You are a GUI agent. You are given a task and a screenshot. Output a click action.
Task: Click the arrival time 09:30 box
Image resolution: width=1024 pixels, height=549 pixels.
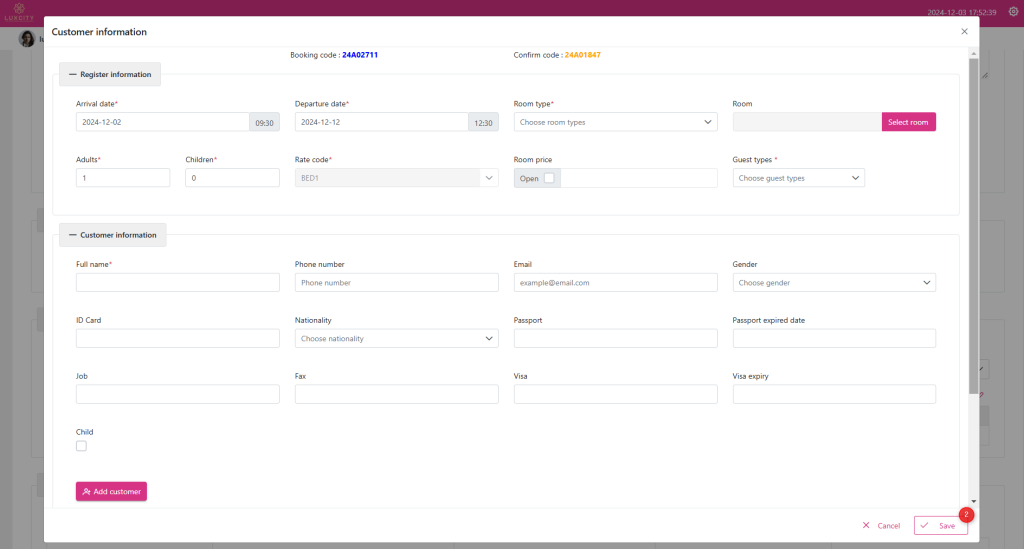264,122
